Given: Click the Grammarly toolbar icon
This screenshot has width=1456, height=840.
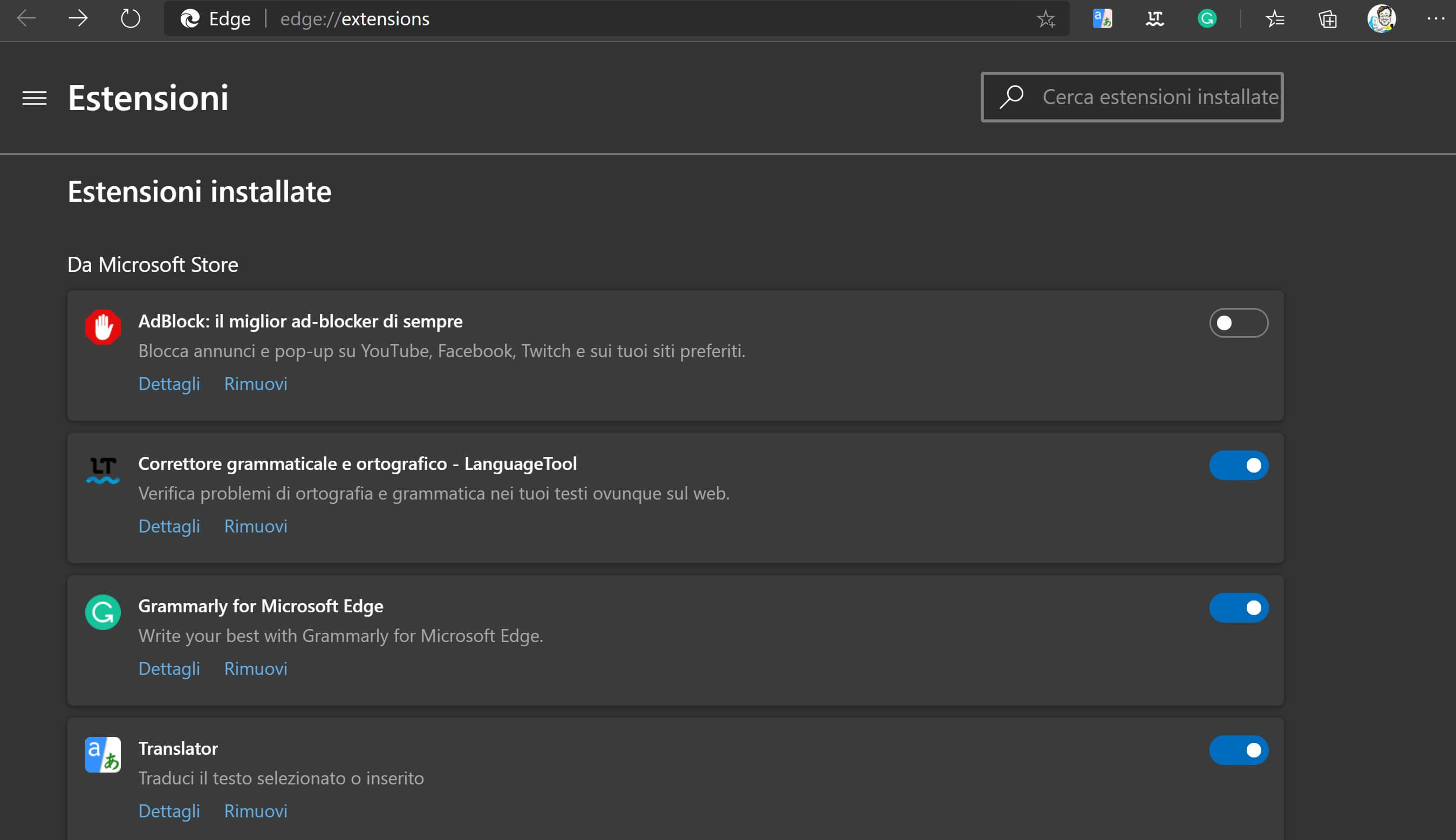Looking at the screenshot, I should click(x=1207, y=19).
